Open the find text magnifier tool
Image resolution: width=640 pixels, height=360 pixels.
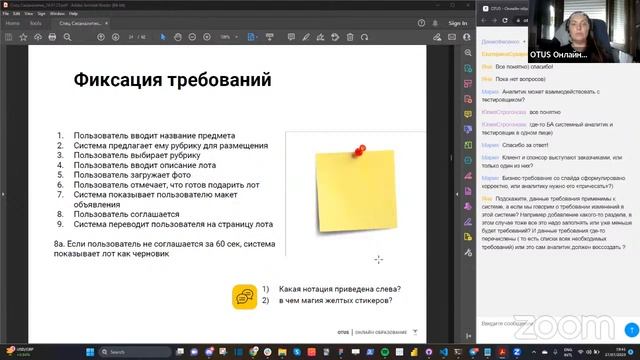pos(67,37)
